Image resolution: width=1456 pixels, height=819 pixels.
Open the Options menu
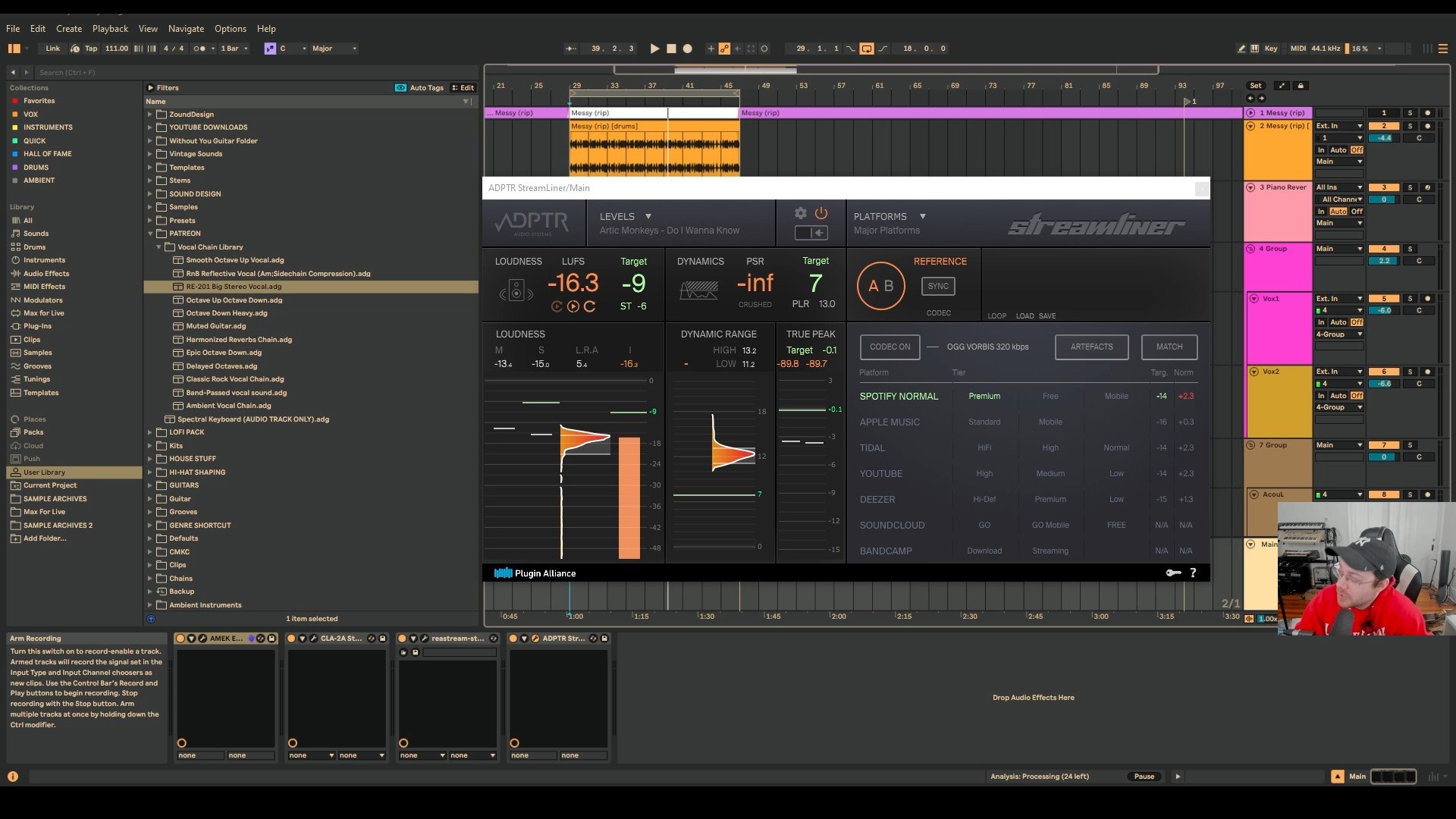coord(231,29)
